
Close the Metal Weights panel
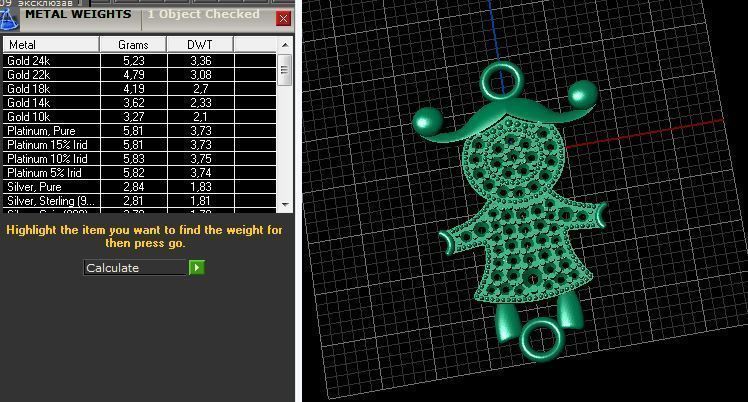[x=283, y=18]
